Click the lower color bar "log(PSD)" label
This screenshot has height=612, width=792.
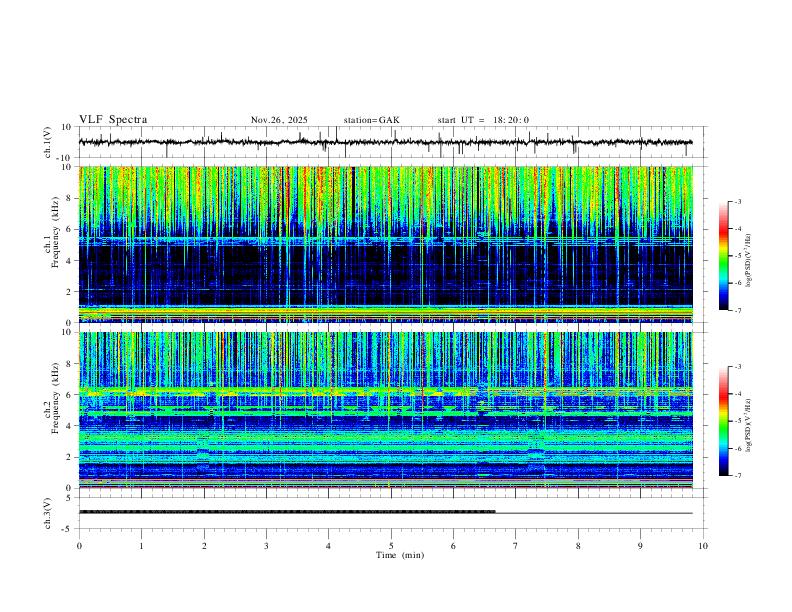click(748, 425)
